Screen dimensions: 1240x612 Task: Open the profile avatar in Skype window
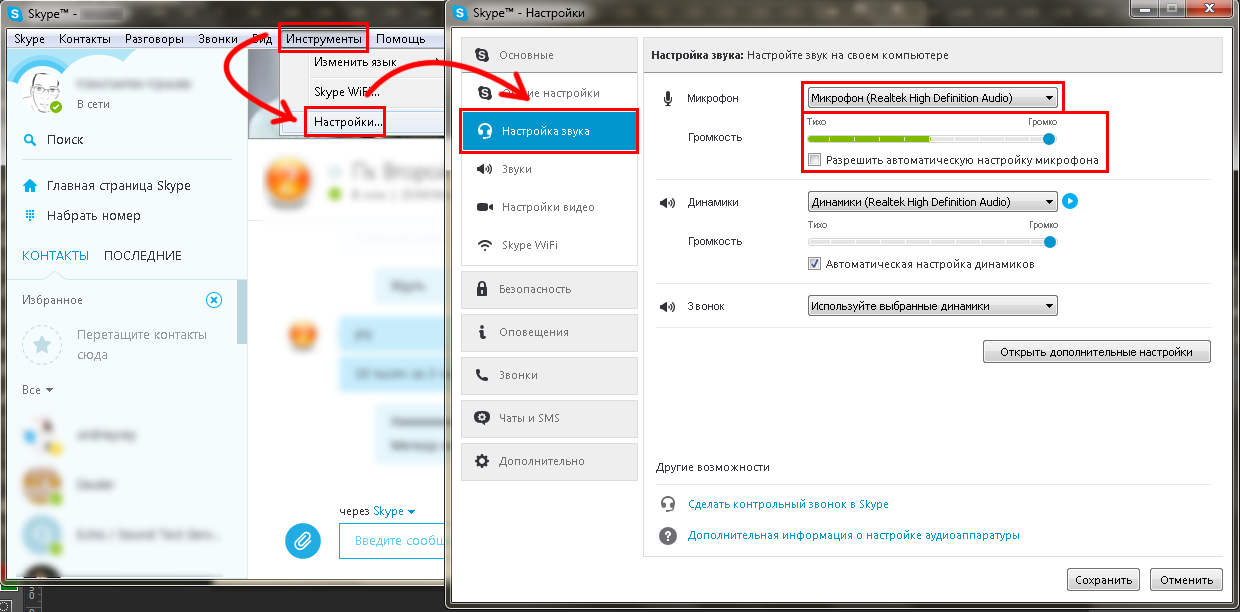pyautogui.click(x=42, y=92)
